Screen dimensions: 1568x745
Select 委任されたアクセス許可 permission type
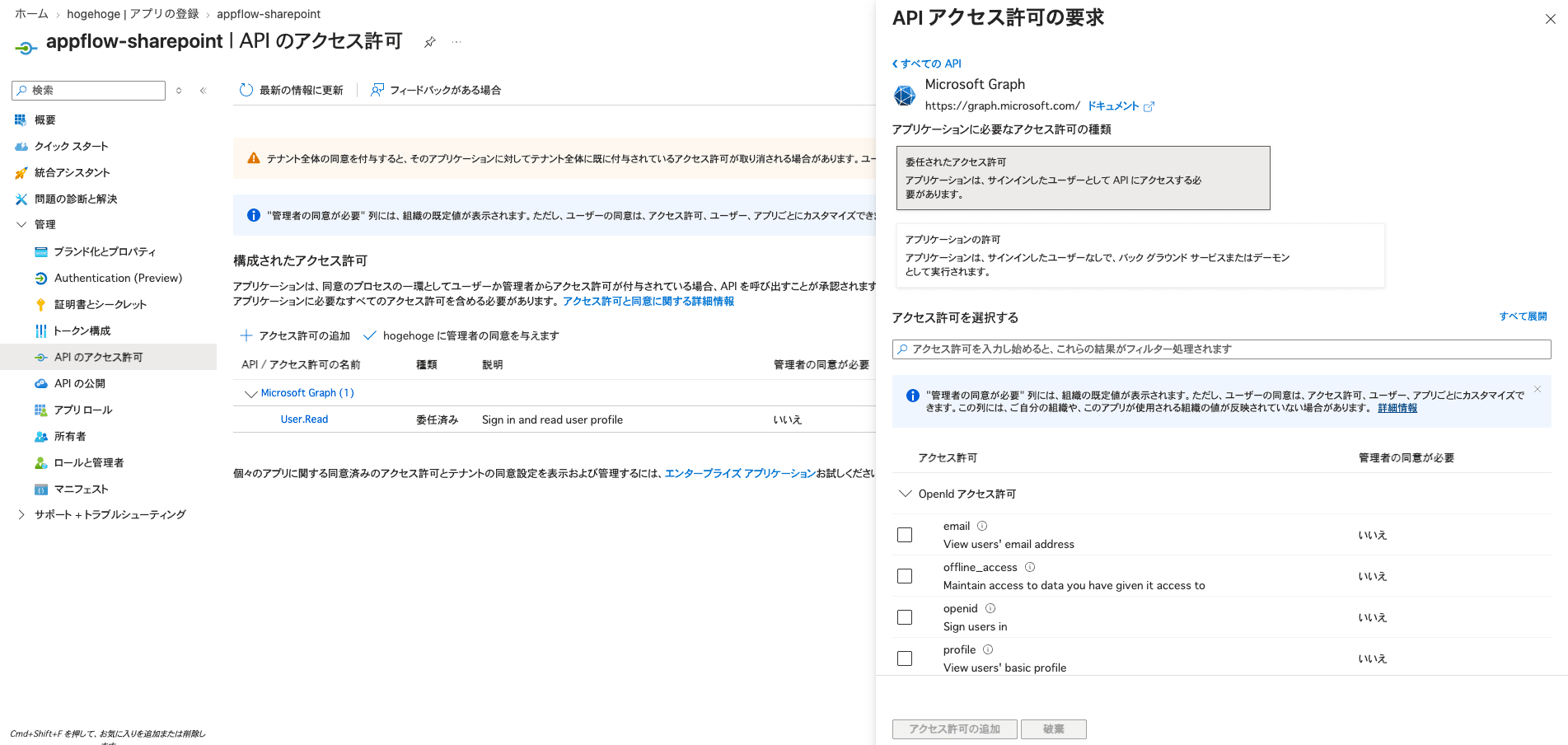(x=1083, y=178)
